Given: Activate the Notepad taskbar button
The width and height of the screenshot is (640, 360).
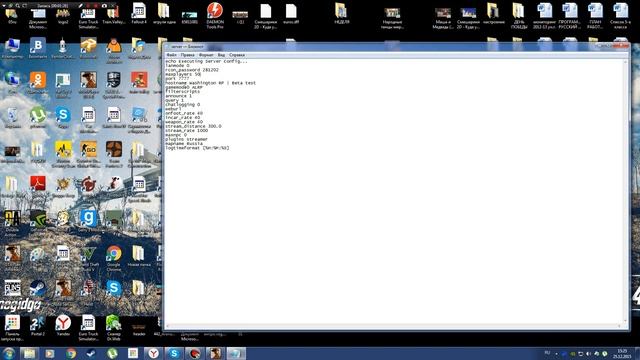Looking at the screenshot, I should pyautogui.click(x=236, y=353).
